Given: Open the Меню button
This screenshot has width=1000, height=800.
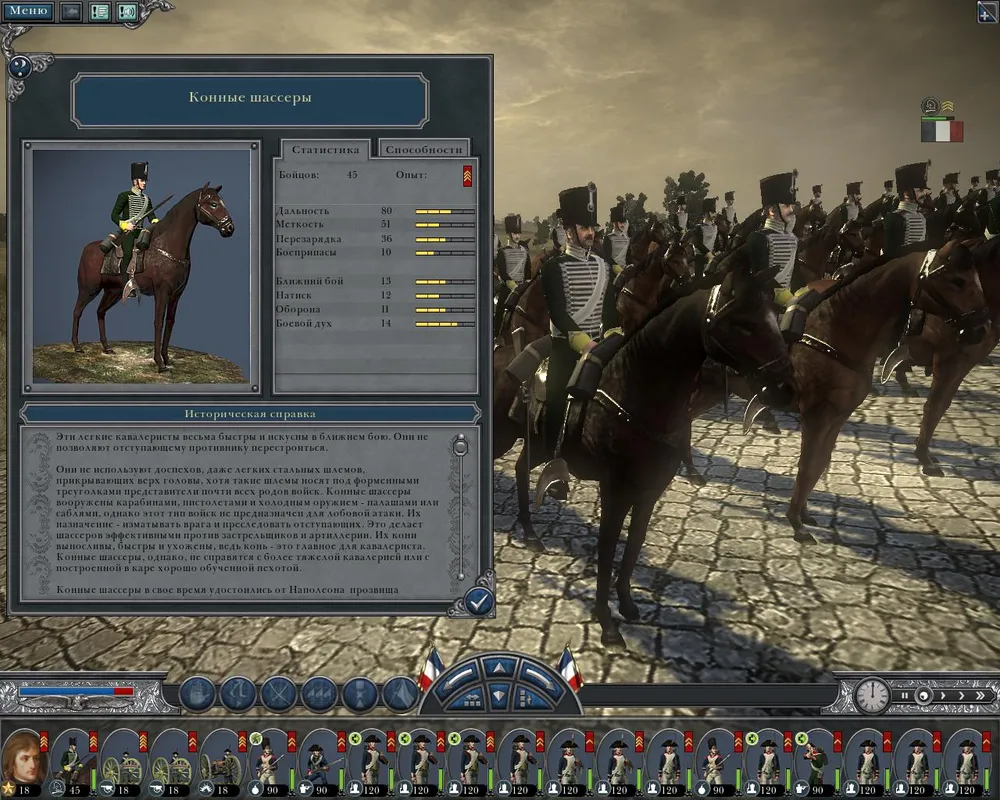Looking at the screenshot, I should point(28,11).
